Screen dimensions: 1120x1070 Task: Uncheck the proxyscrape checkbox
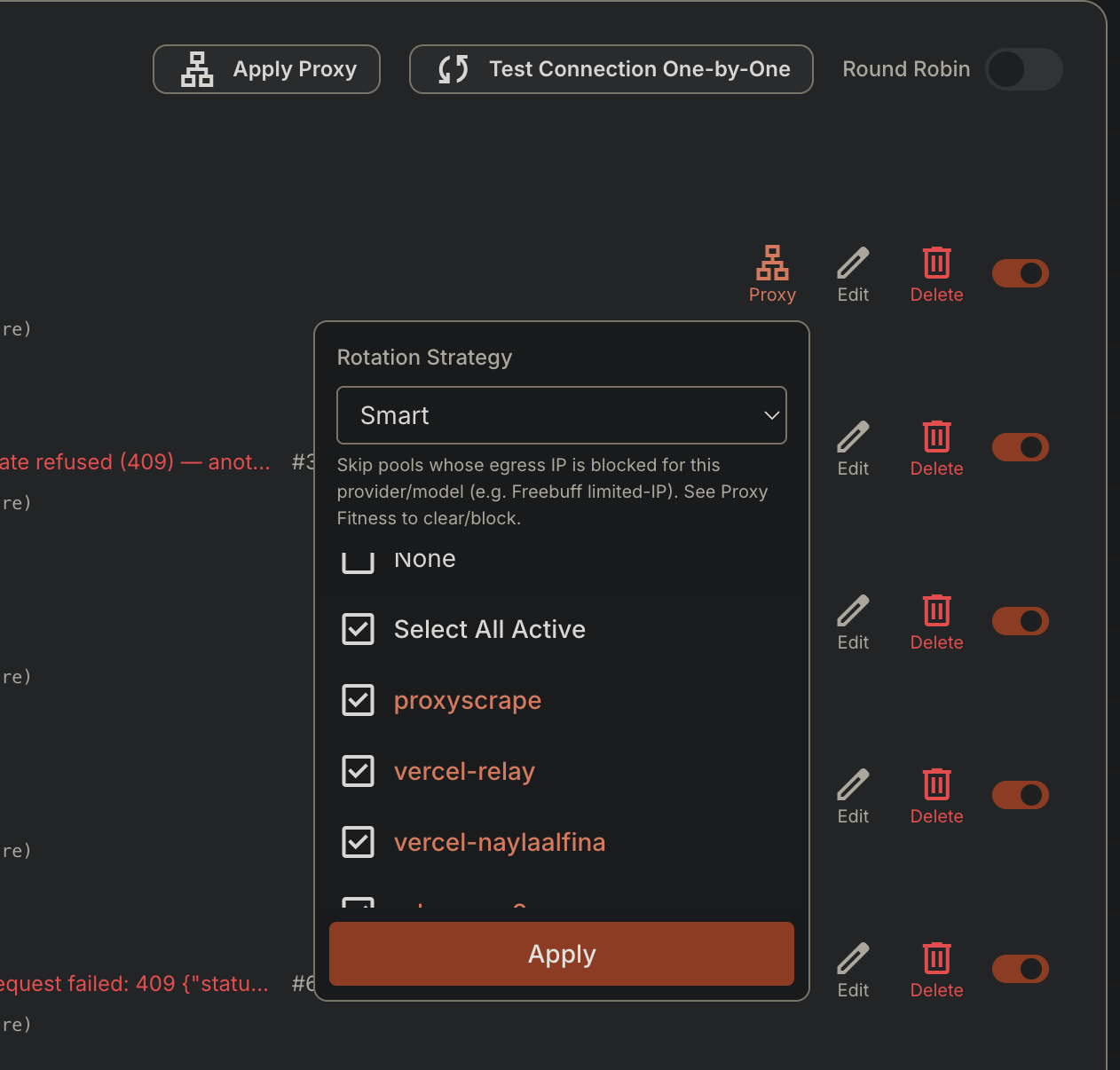point(359,700)
